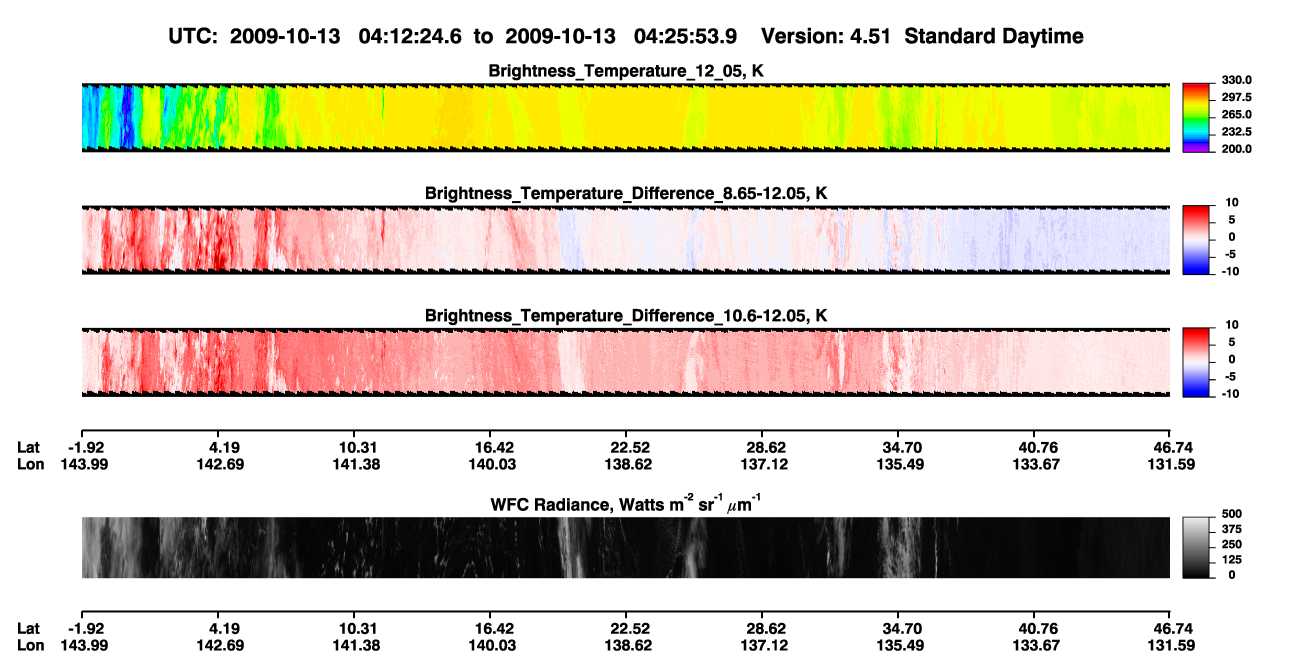Click the end time 04:25:53.9 in the header
Image resolution: width=1300 pixels, height=667 pixels.
pyautogui.click(x=686, y=37)
